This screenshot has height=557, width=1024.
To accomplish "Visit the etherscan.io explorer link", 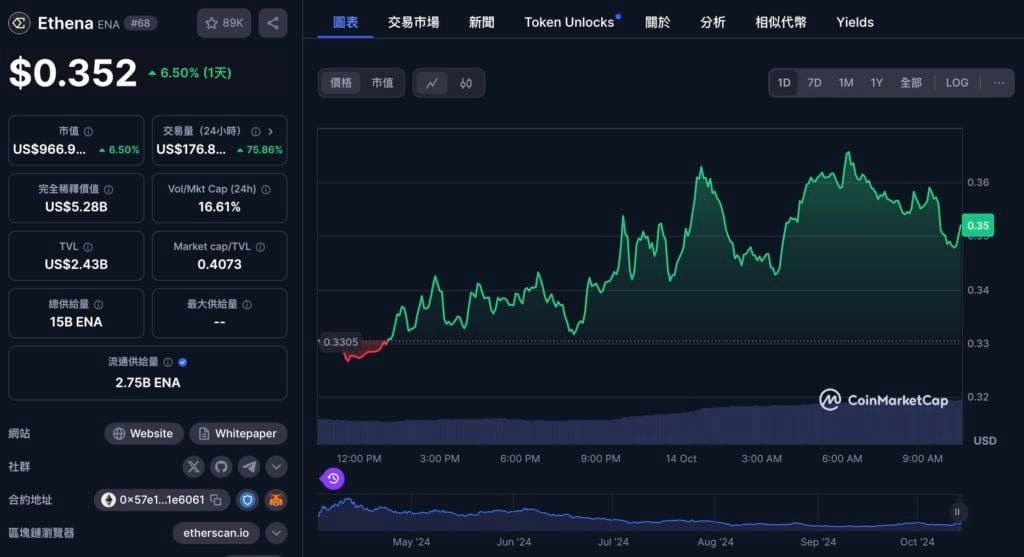I will click(x=216, y=533).
